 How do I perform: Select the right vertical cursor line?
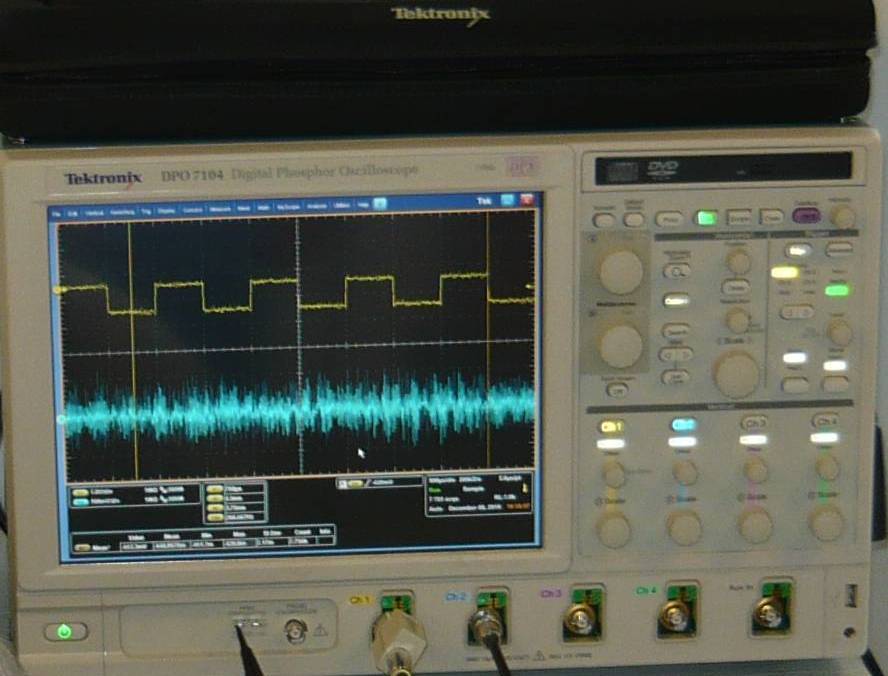[x=488, y=340]
